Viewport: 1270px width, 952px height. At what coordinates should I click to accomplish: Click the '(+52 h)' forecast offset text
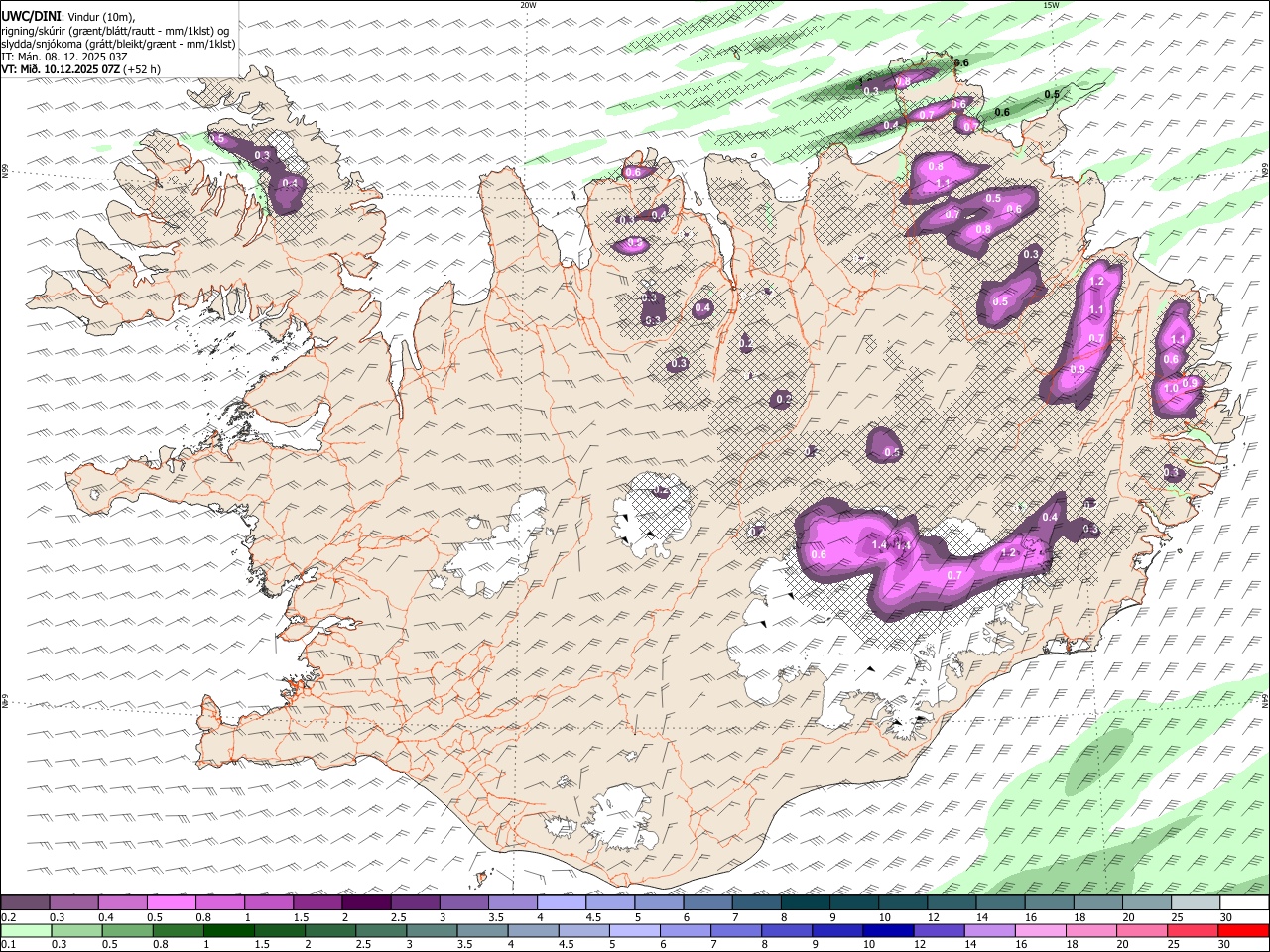click(142, 69)
